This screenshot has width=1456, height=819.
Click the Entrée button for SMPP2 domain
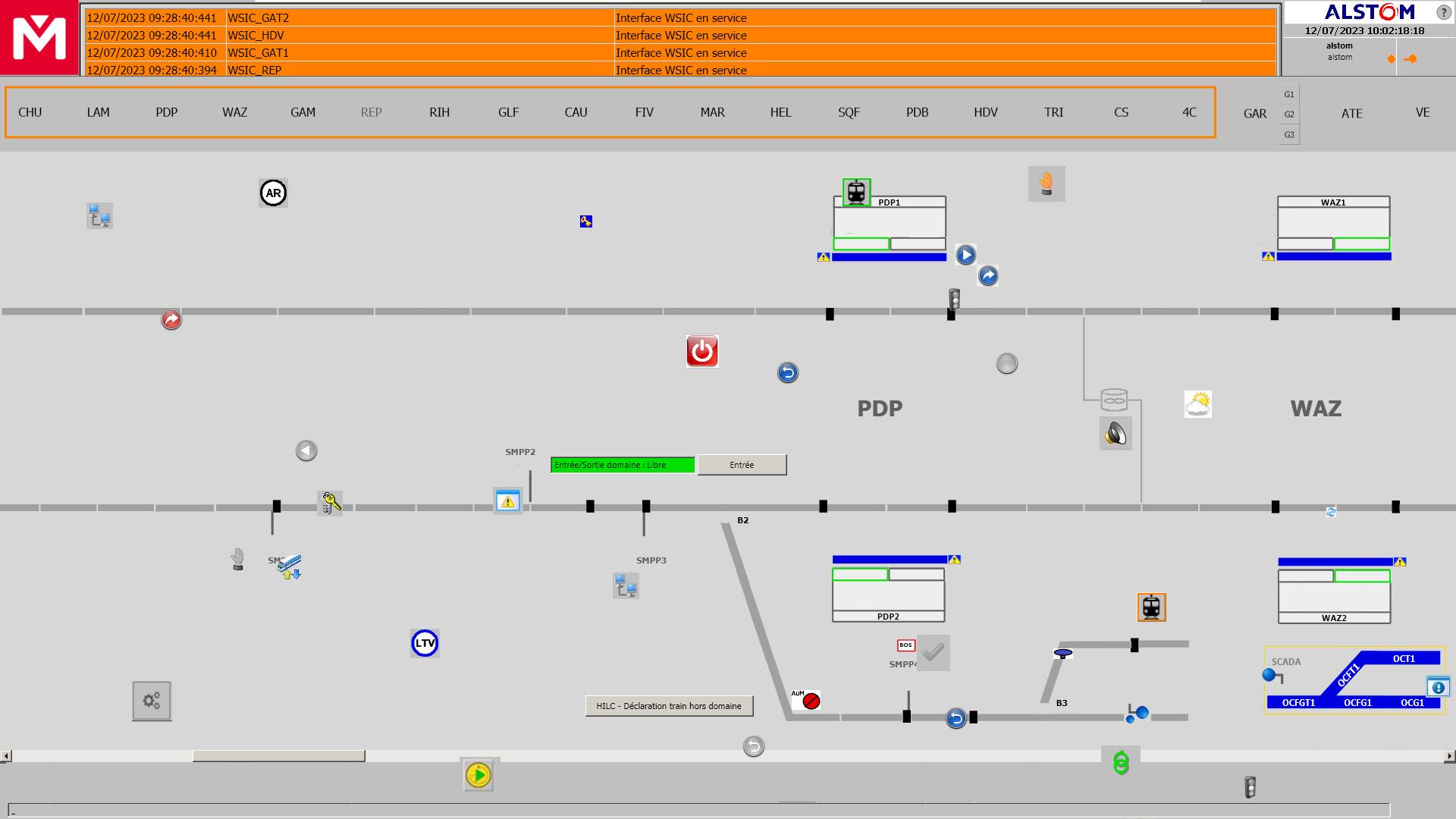click(740, 464)
